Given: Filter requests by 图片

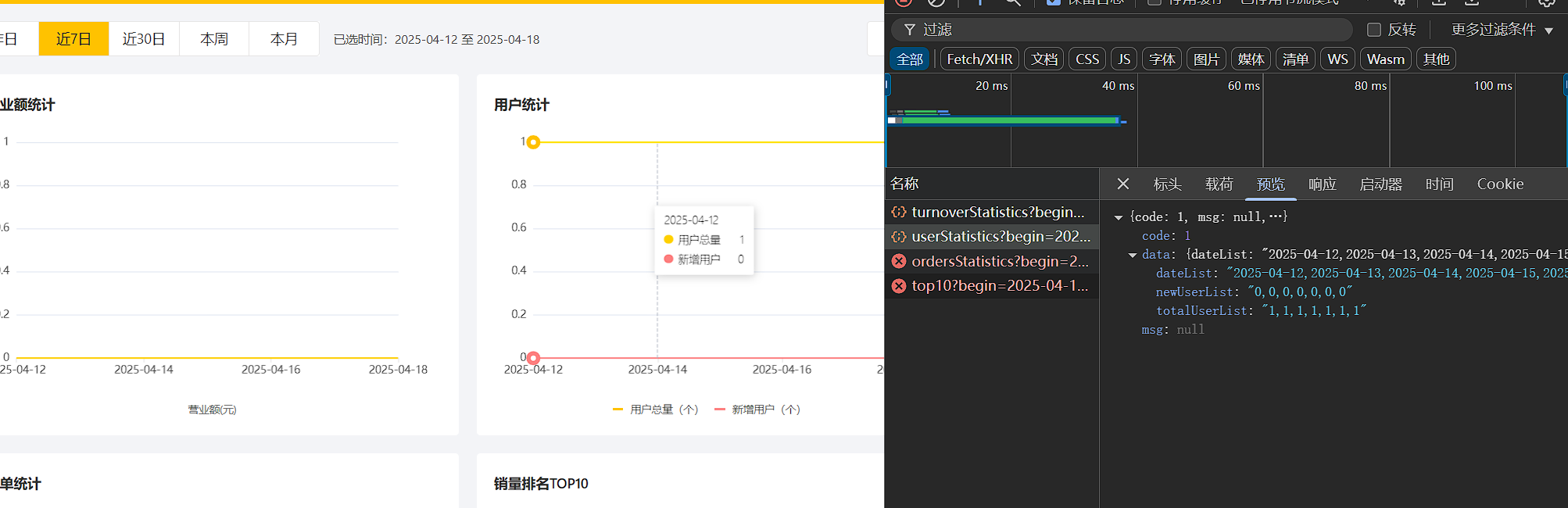Looking at the screenshot, I should [1206, 59].
